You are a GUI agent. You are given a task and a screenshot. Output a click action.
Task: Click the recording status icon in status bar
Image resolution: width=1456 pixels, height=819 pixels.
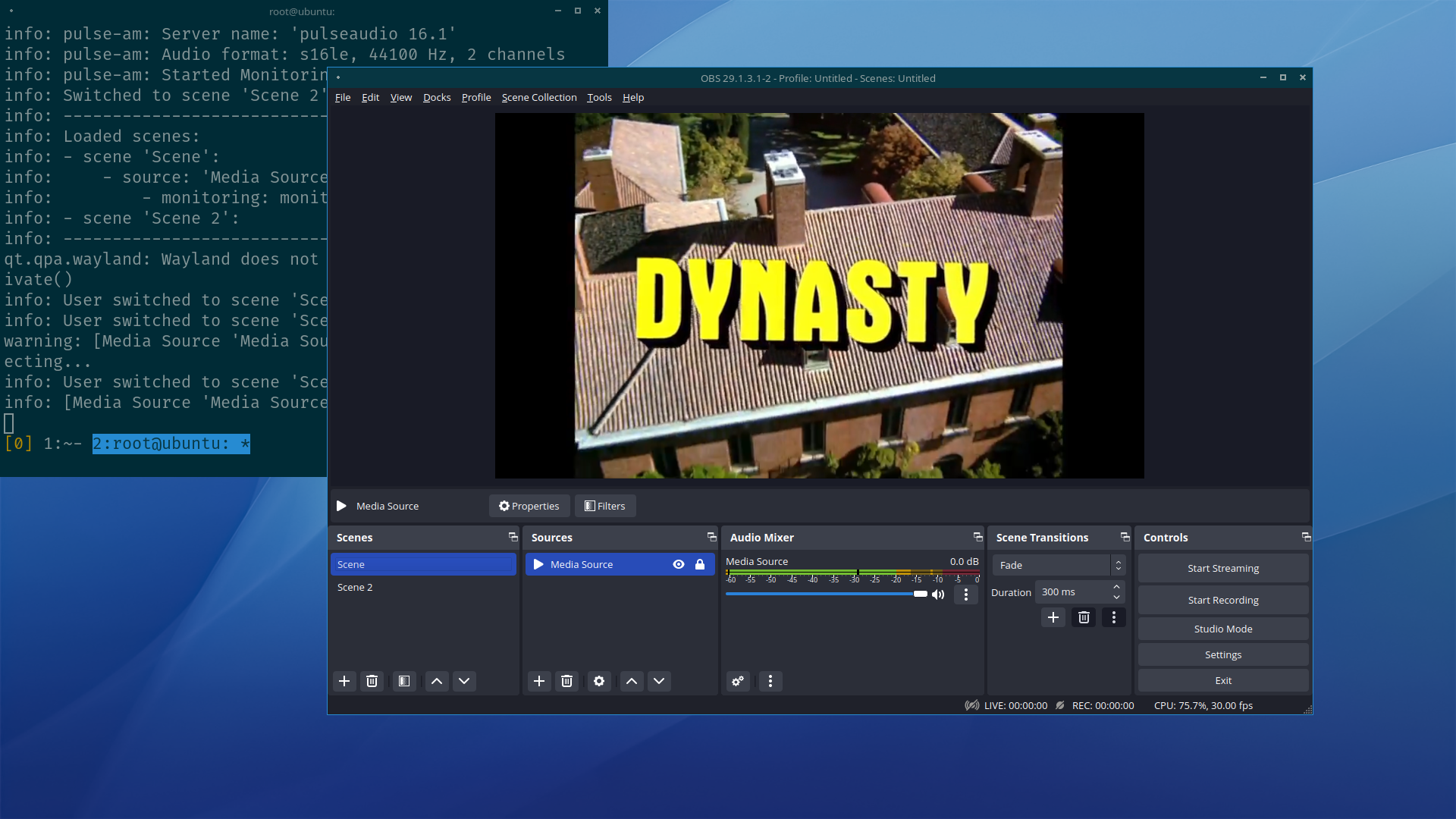pyautogui.click(x=1060, y=705)
